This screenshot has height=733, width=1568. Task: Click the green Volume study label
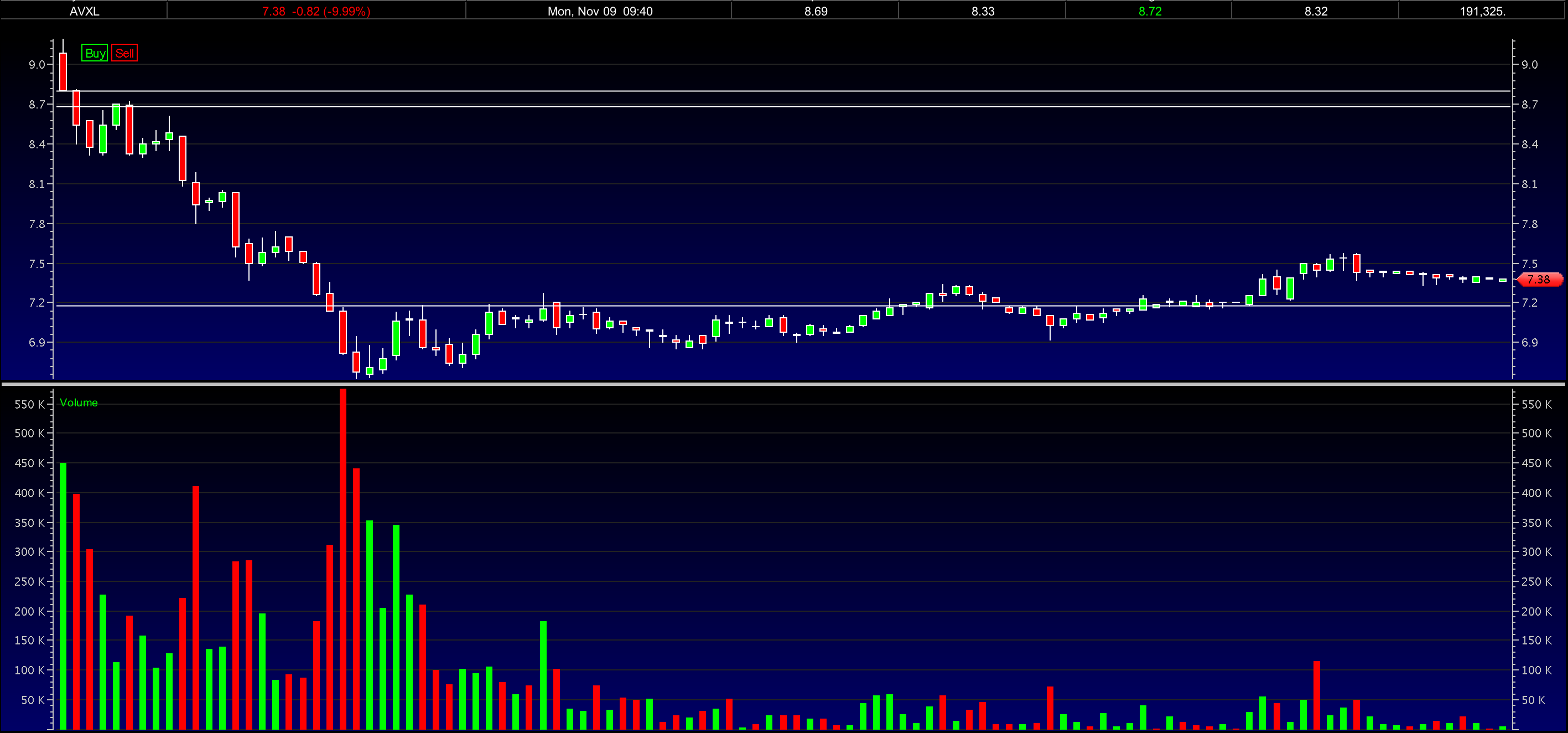click(x=79, y=402)
